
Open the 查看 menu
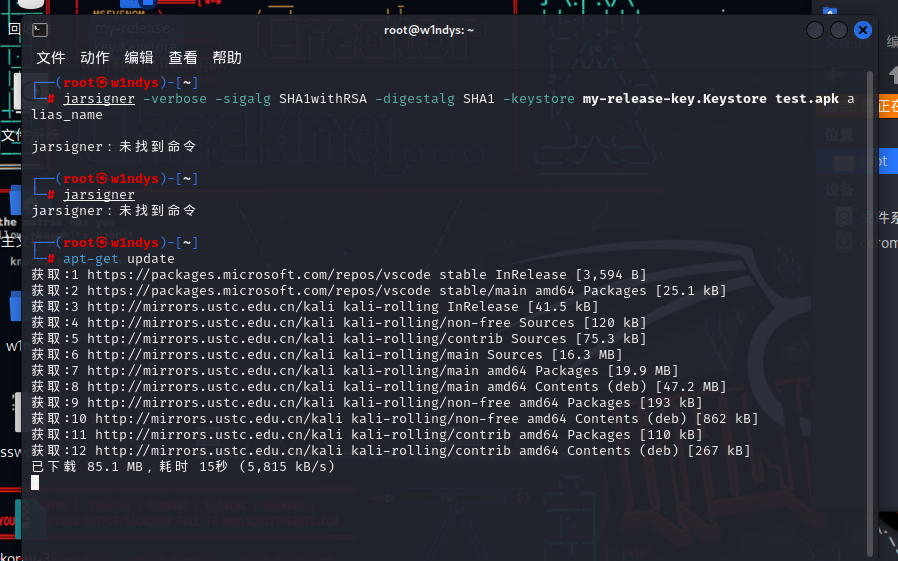point(182,58)
